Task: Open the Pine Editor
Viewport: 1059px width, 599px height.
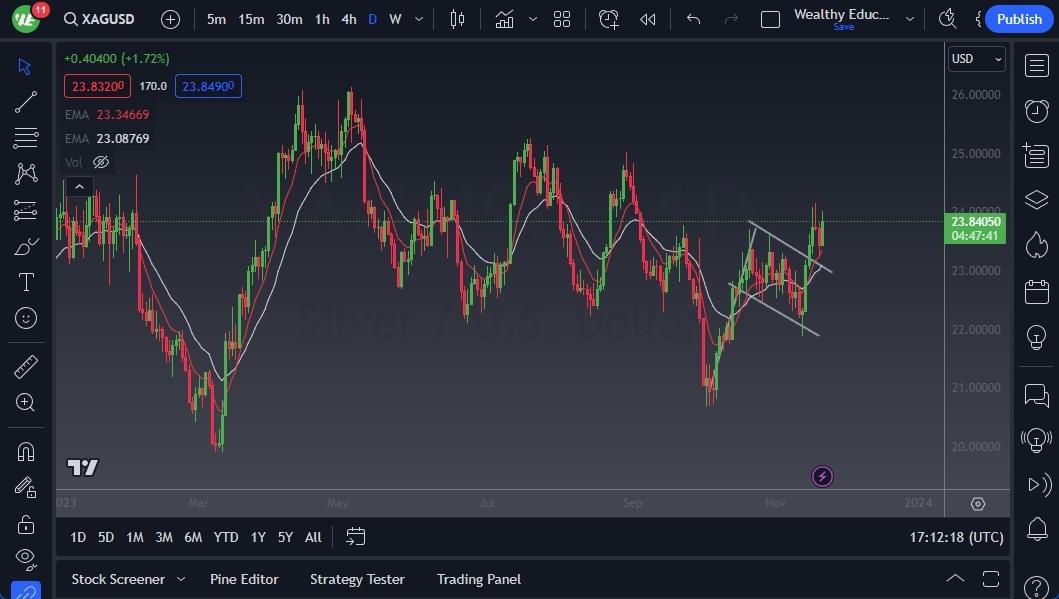Action: (244, 579)
